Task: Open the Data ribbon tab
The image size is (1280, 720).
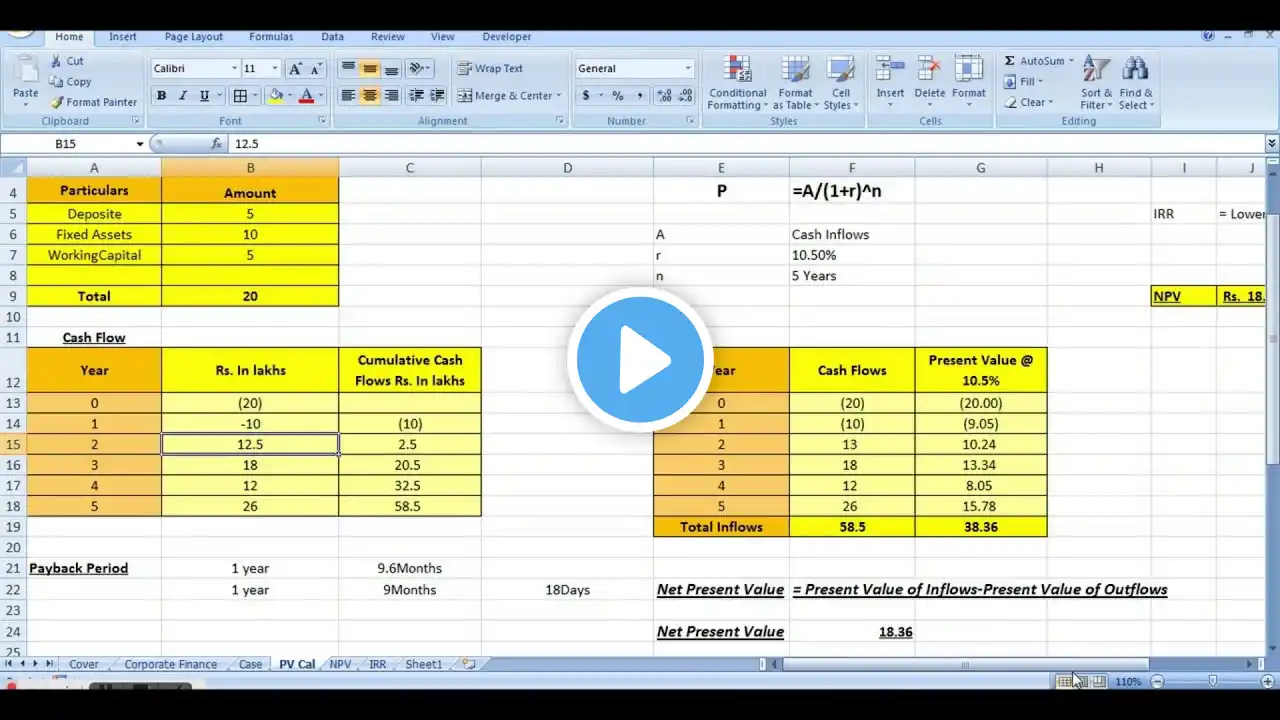Action: click(x=332, y=37)
